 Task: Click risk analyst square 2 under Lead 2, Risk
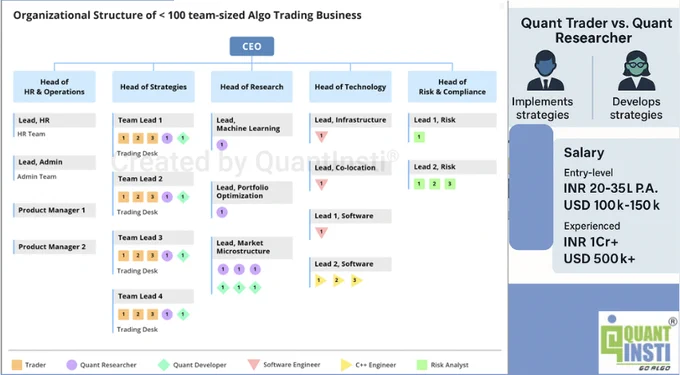(x=435, y=184)
